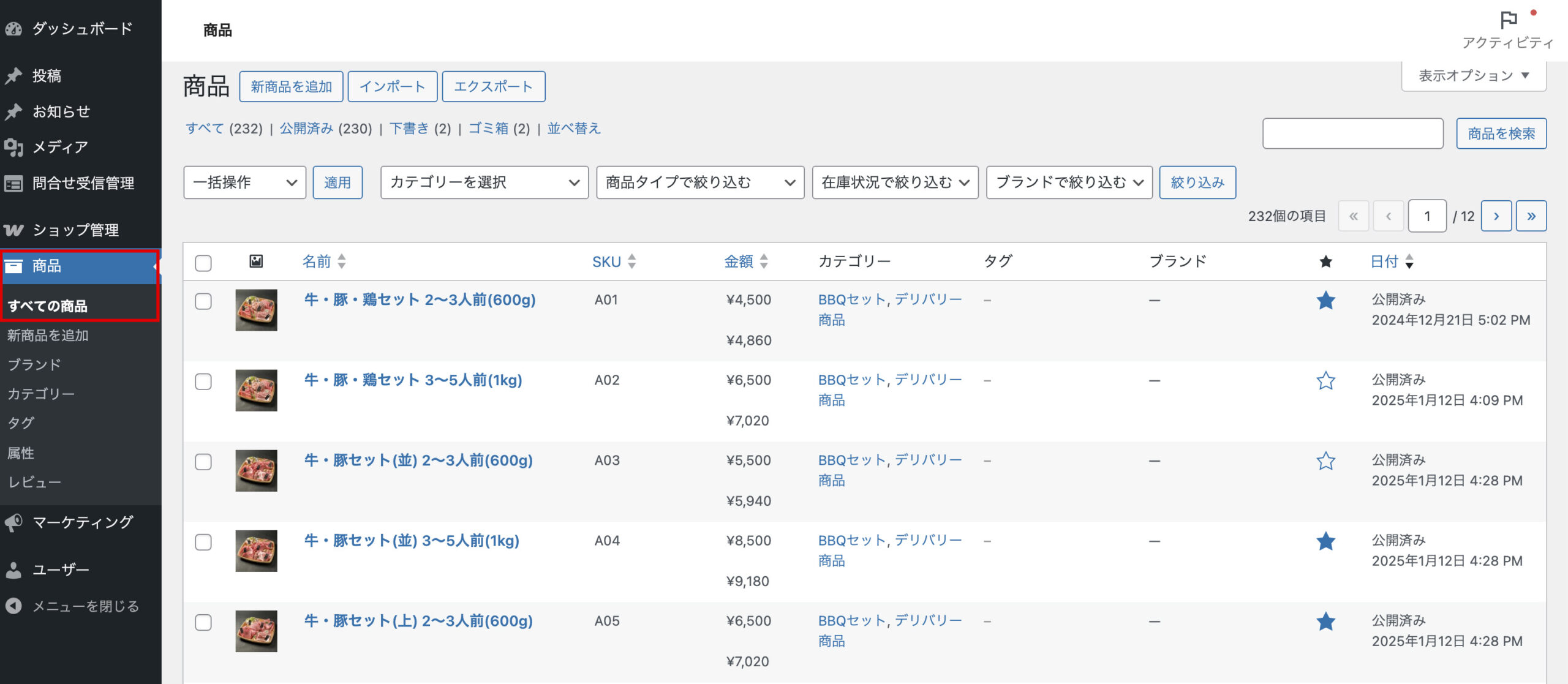
Task: Click the 新商品を追加 button beside the title
Action: click(291, 87)
